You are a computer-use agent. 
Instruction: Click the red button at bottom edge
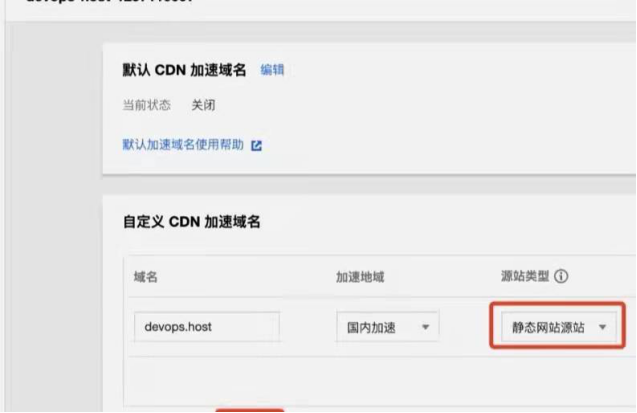[249, 411]
